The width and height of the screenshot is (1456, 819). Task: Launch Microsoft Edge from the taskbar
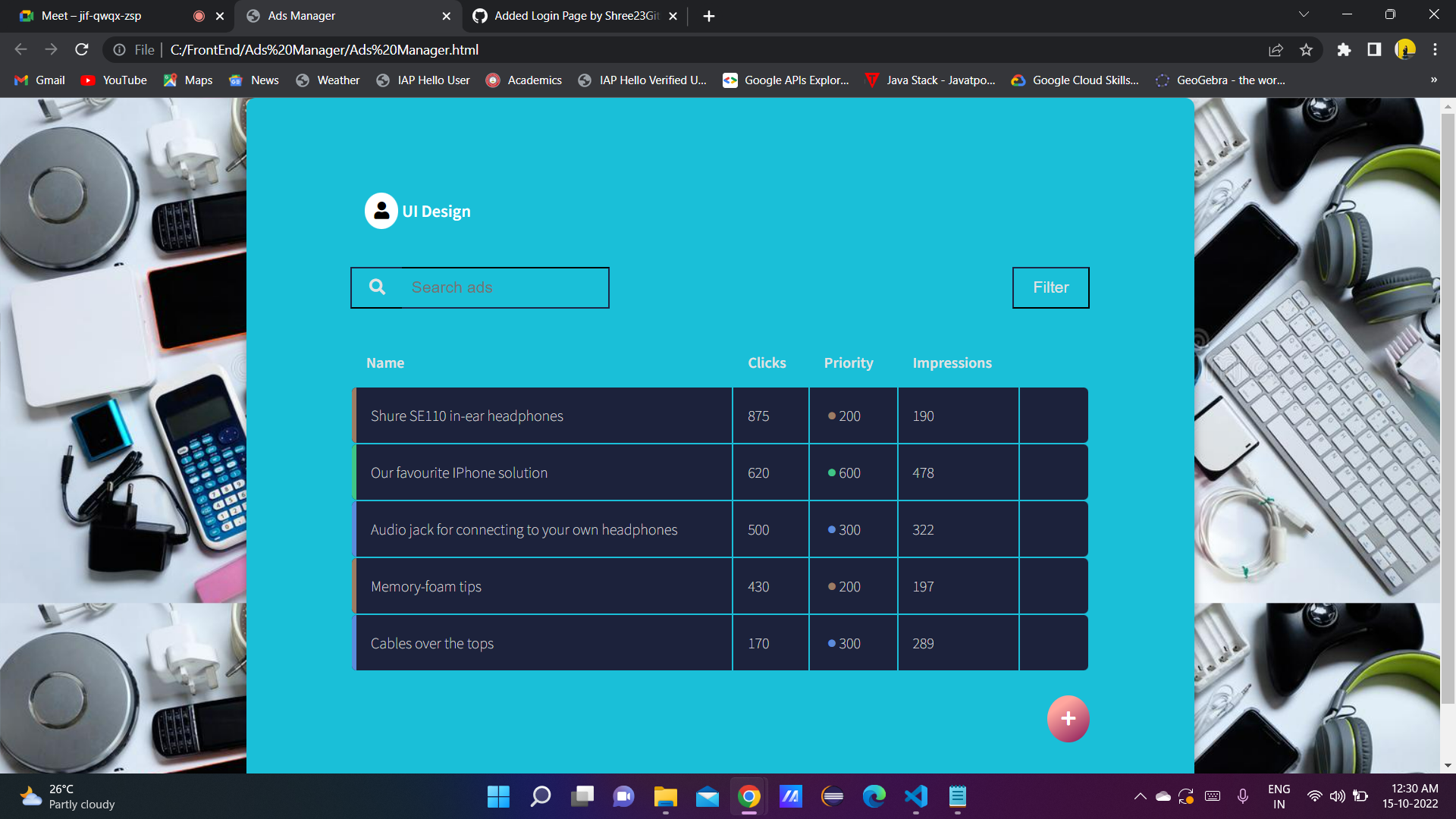coord(874,797)
